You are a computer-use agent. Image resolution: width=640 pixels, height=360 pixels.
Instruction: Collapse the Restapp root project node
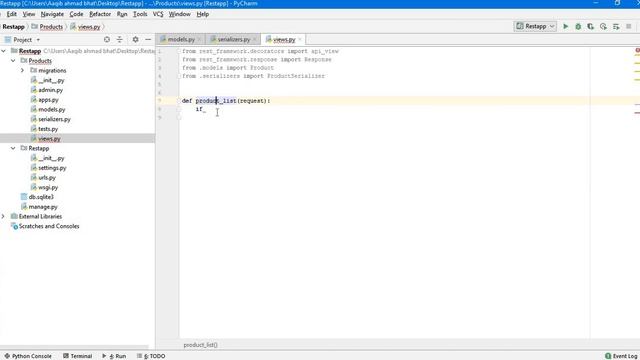coord(4,51)
